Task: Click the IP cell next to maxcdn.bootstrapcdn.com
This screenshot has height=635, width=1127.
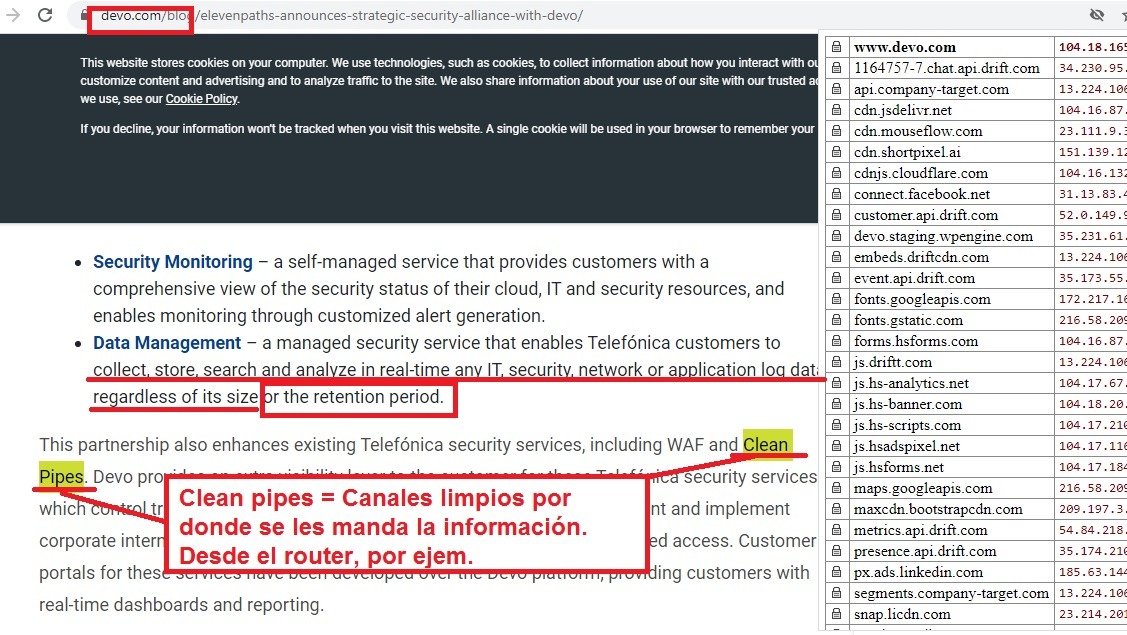Action: [x=1091, y=509]
